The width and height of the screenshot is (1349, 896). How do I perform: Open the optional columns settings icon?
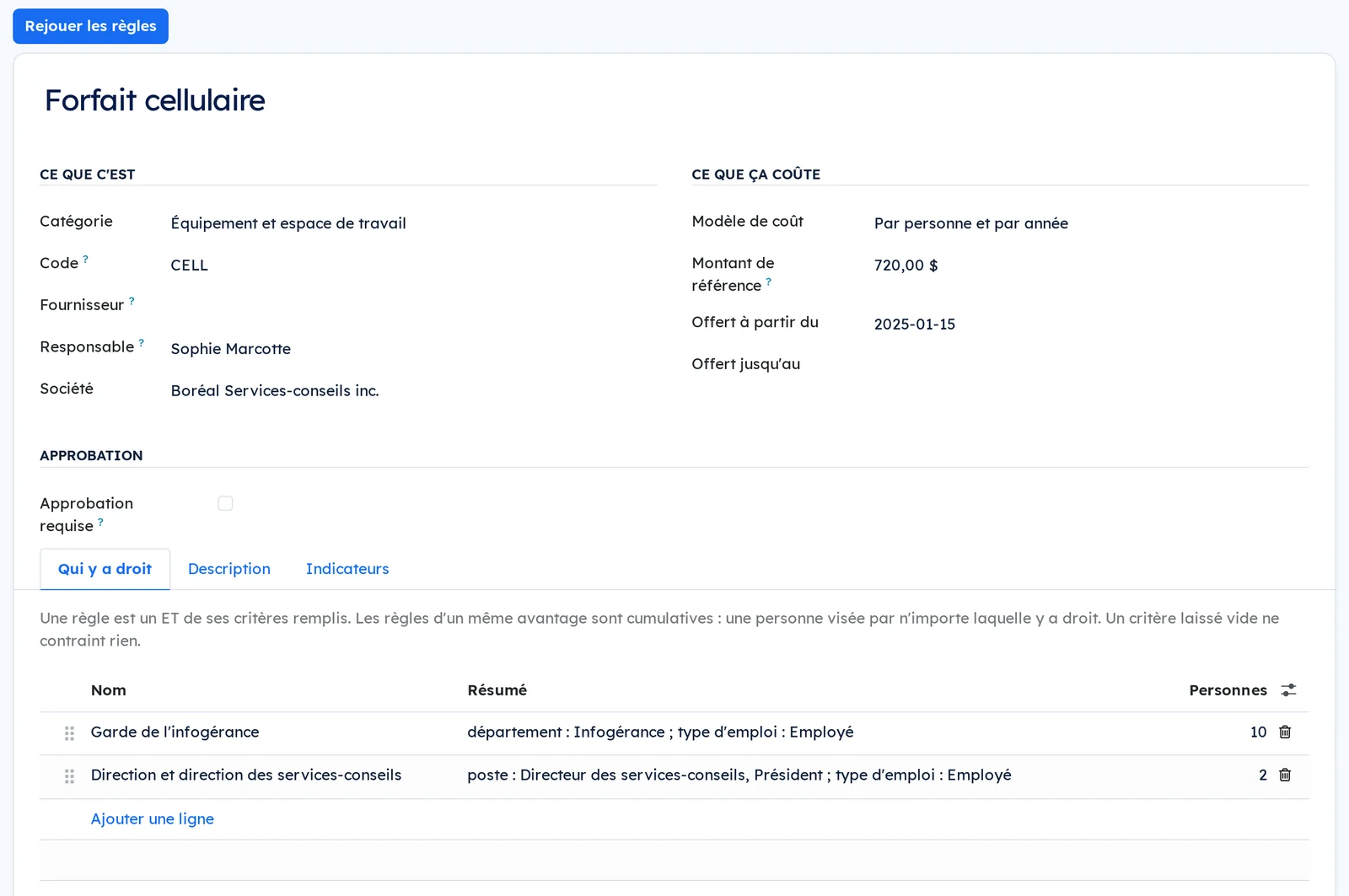click(1288, 690)
